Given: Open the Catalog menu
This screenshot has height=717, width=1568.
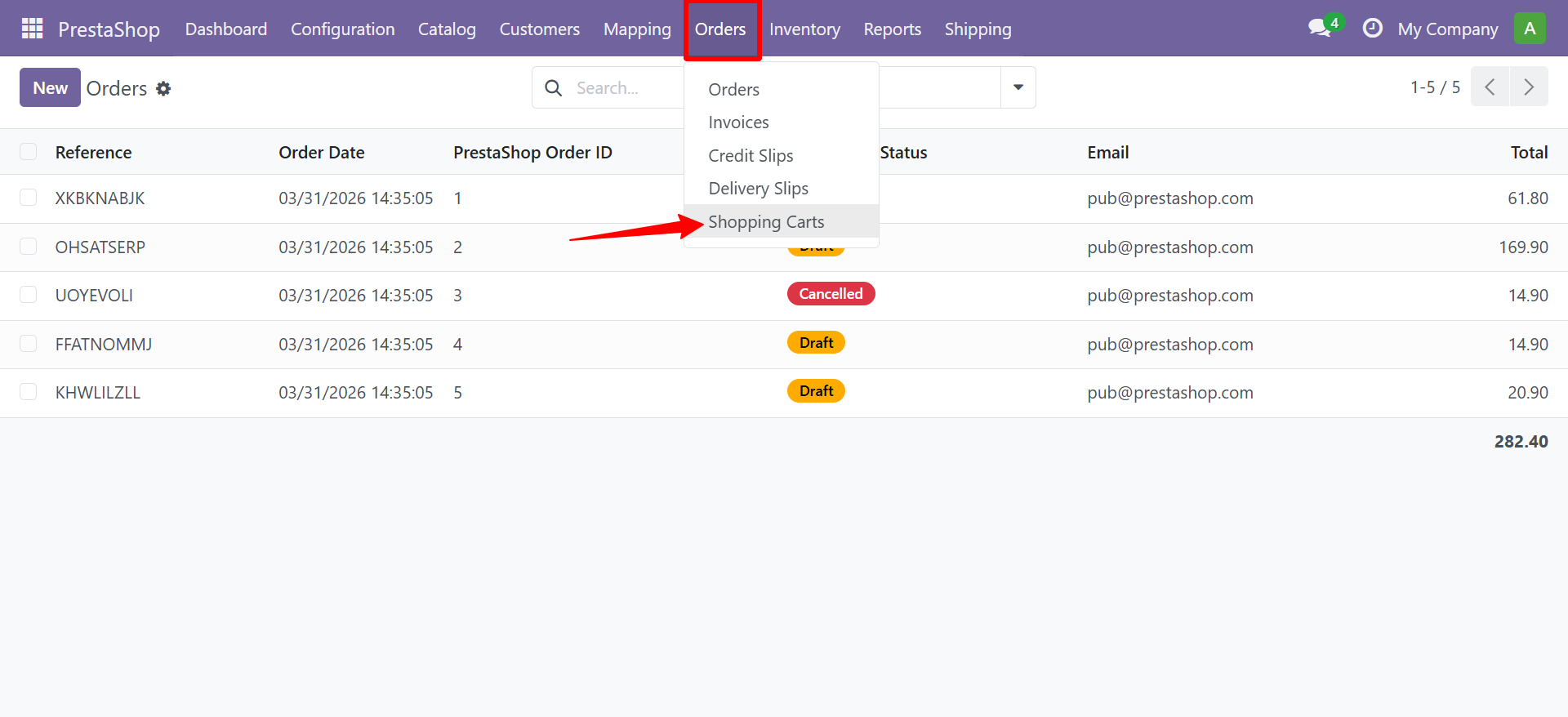Looking at the screenshot, I should 447,29.
